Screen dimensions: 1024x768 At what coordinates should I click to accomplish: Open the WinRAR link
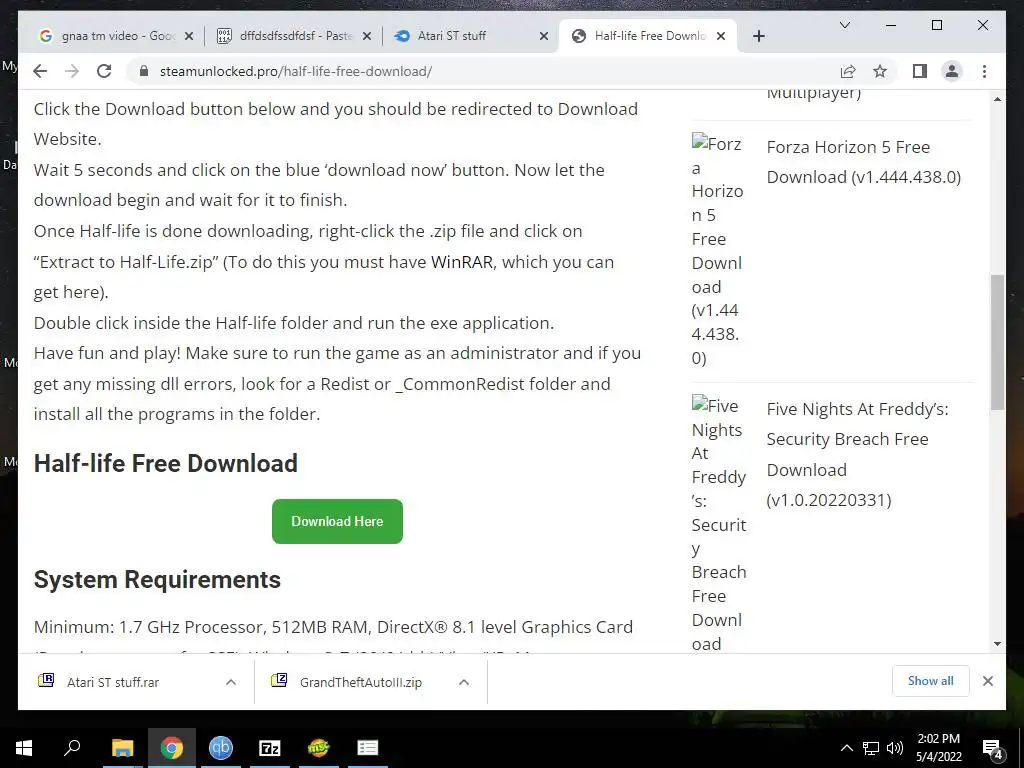[x=462, y=262]
